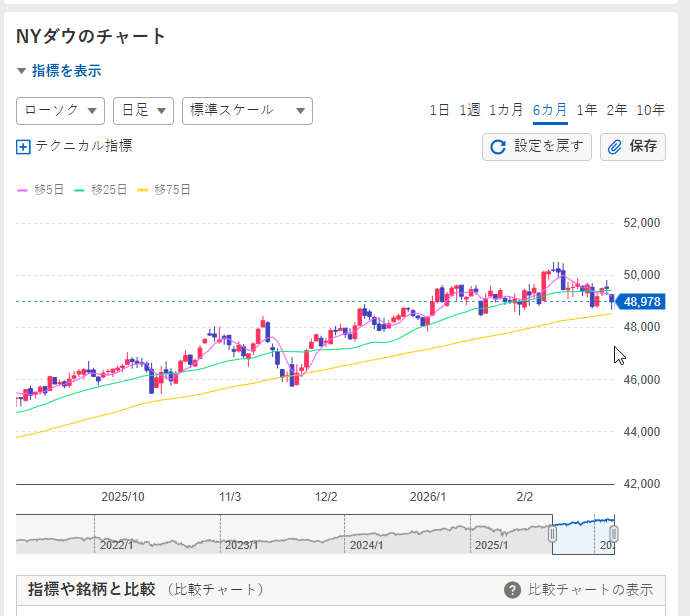The width and height of the screenshot is (690, 616).
Task: Click the 指標や銘柄と比較 section heading
Action: [92, 589]
